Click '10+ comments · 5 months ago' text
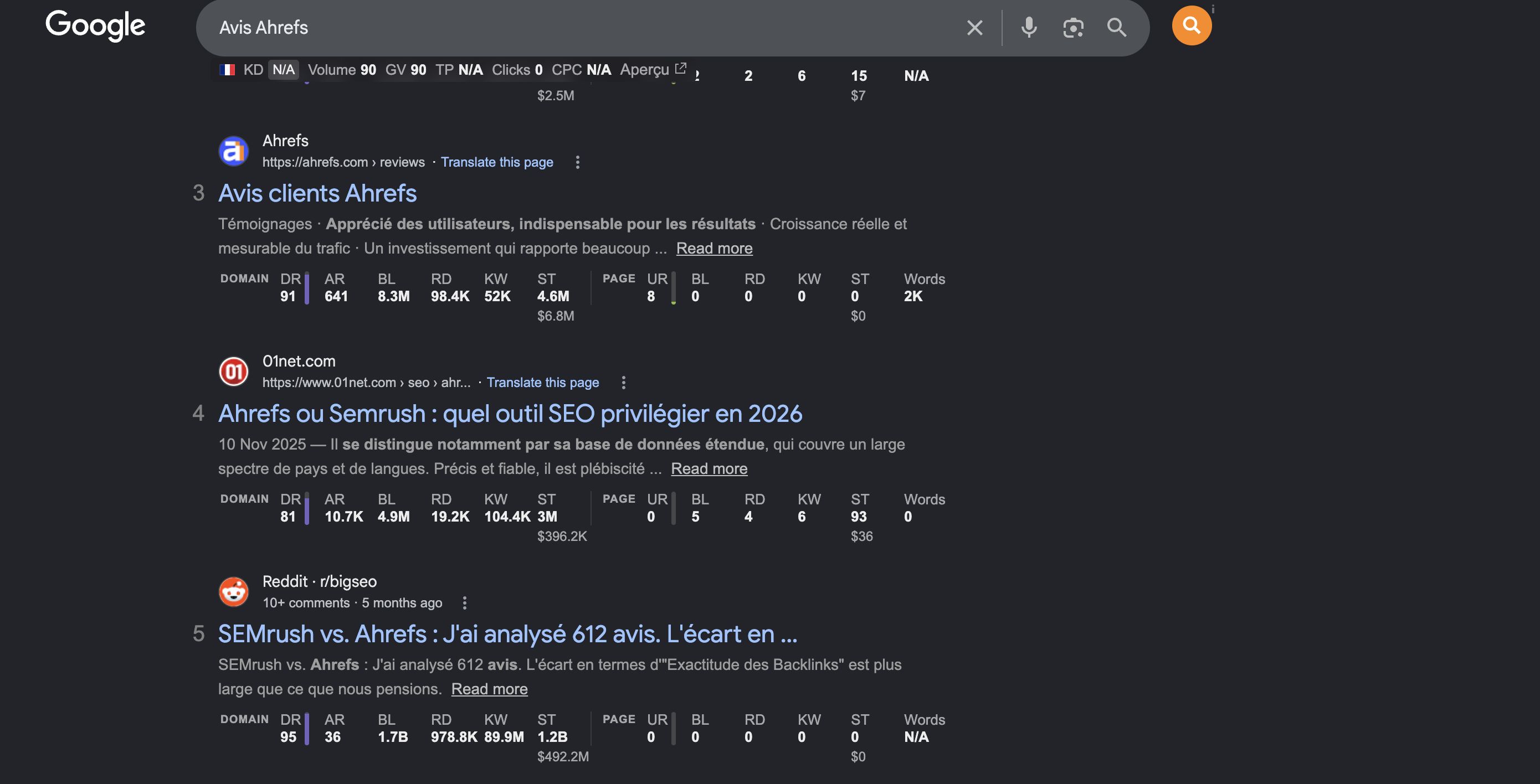The height and width of the screenshot is (784, 1540). tap(352, 603)
